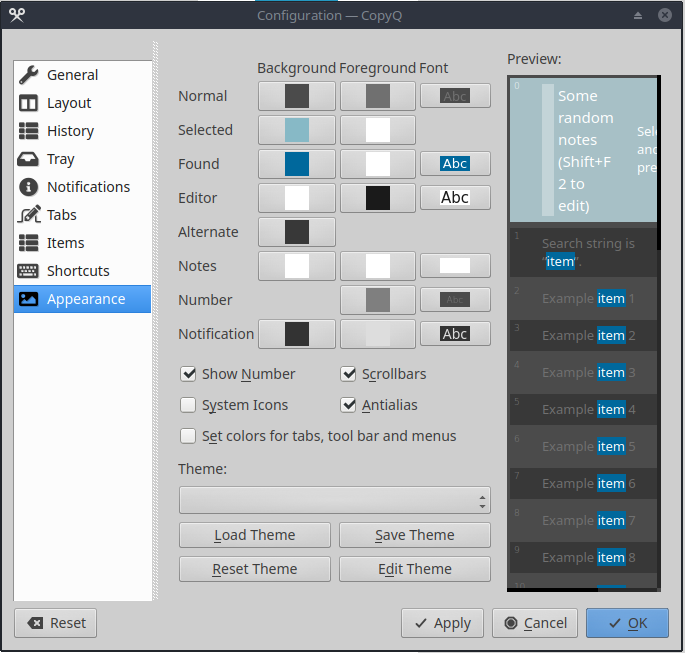This screenshot has height=653, width=685.
Task: Click the sidebar splitter handle
Action: coord(155,321)
